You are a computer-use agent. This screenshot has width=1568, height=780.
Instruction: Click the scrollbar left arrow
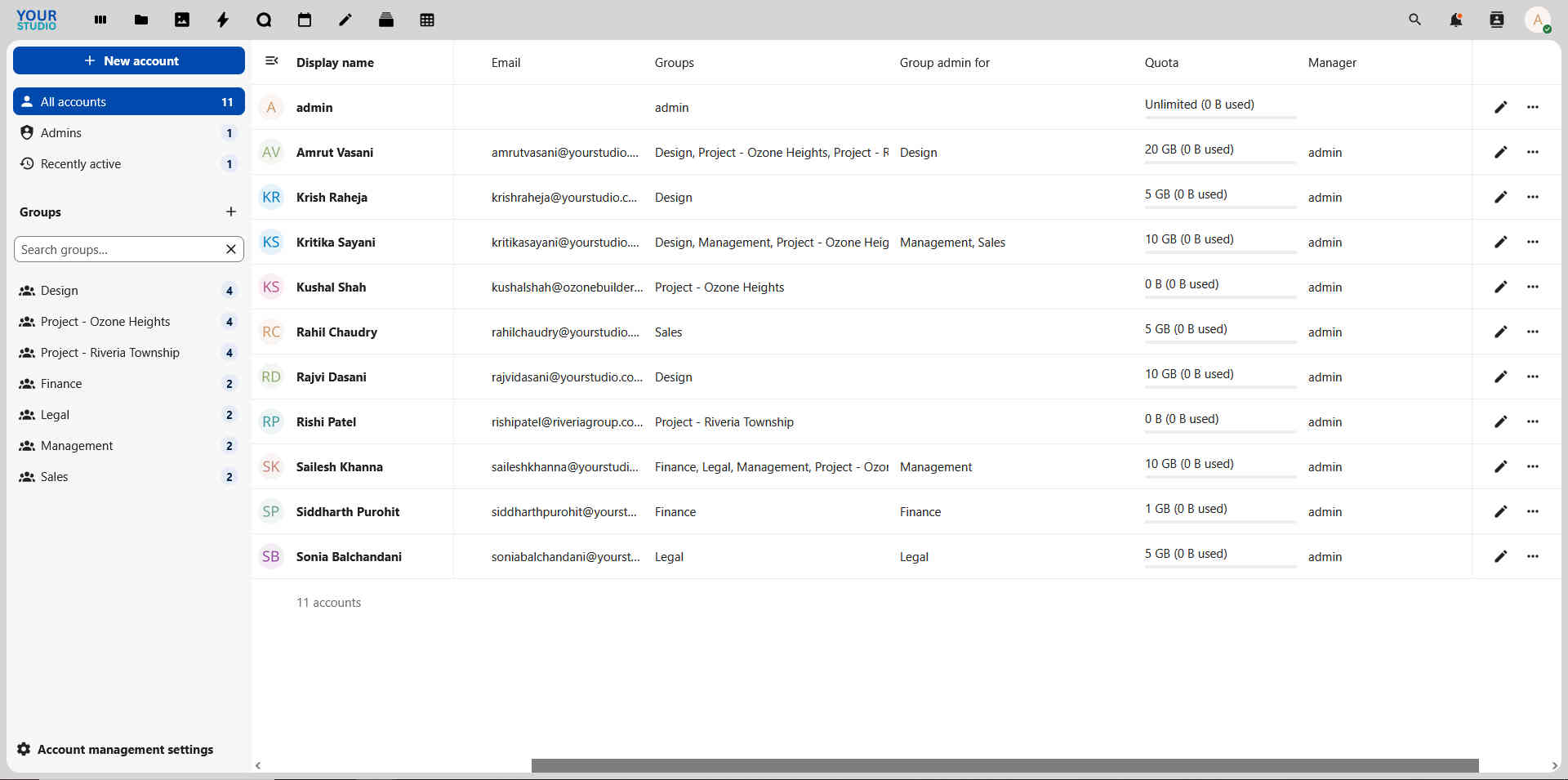pyautogui.click(x=258, y=765)
